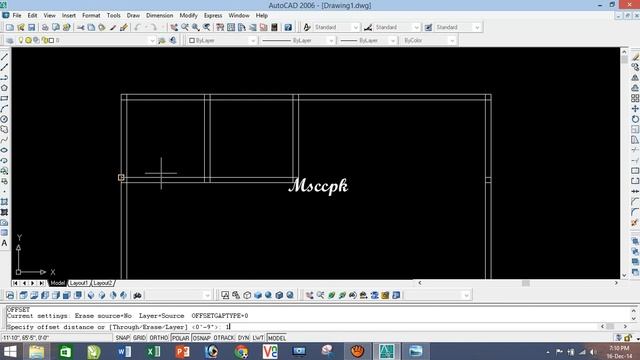Screen dimensions: 640x360
Task: Click the Windows Start button
Action: 10,351
